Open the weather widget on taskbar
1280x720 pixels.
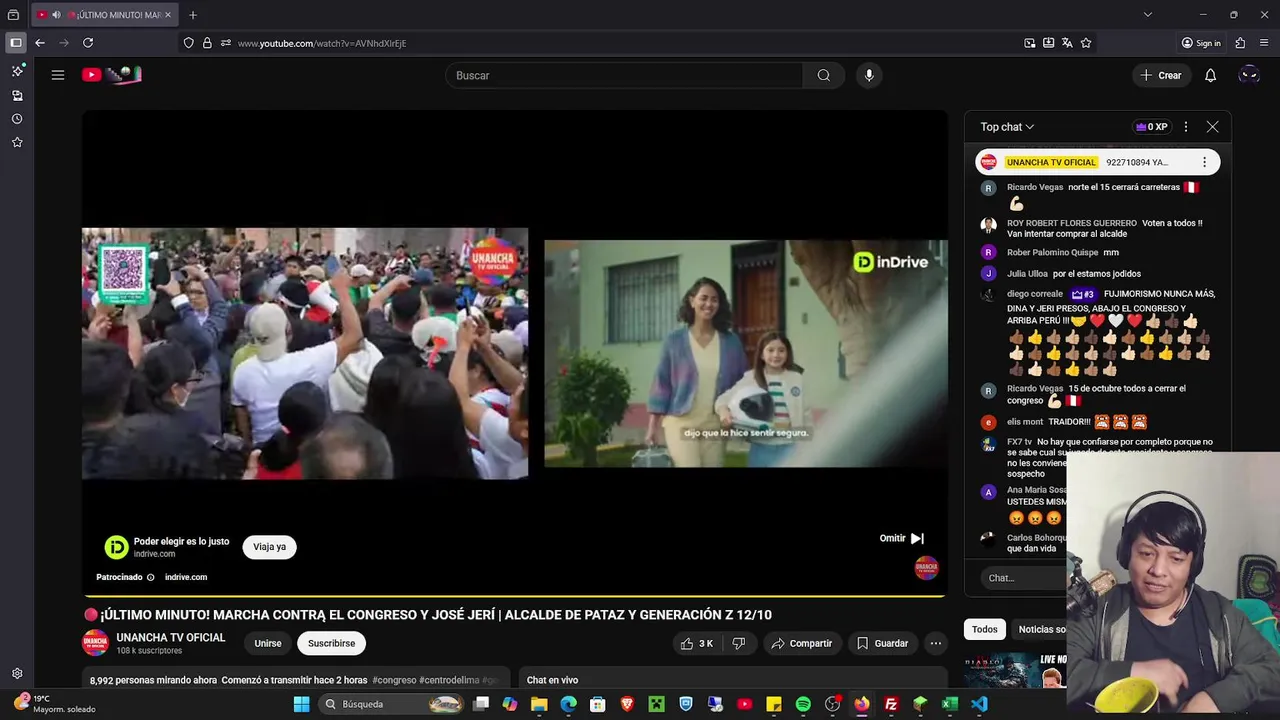55,704
